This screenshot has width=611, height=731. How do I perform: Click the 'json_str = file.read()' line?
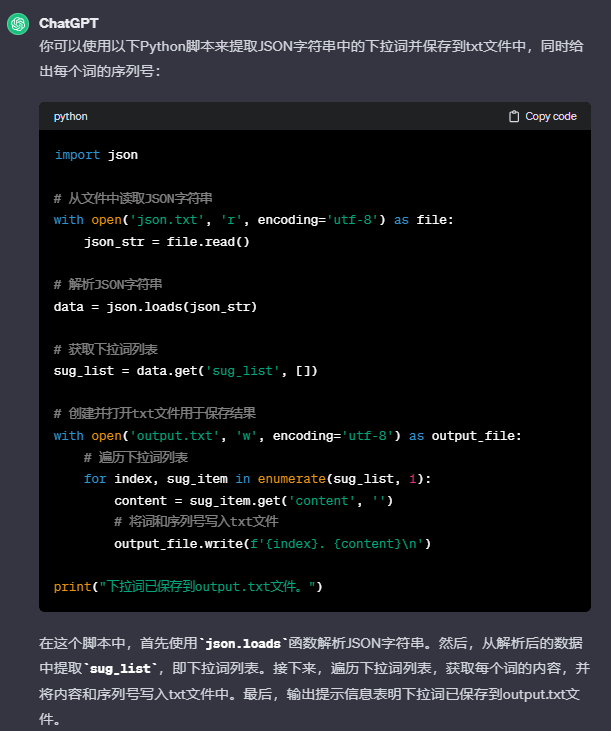(167, 241)
